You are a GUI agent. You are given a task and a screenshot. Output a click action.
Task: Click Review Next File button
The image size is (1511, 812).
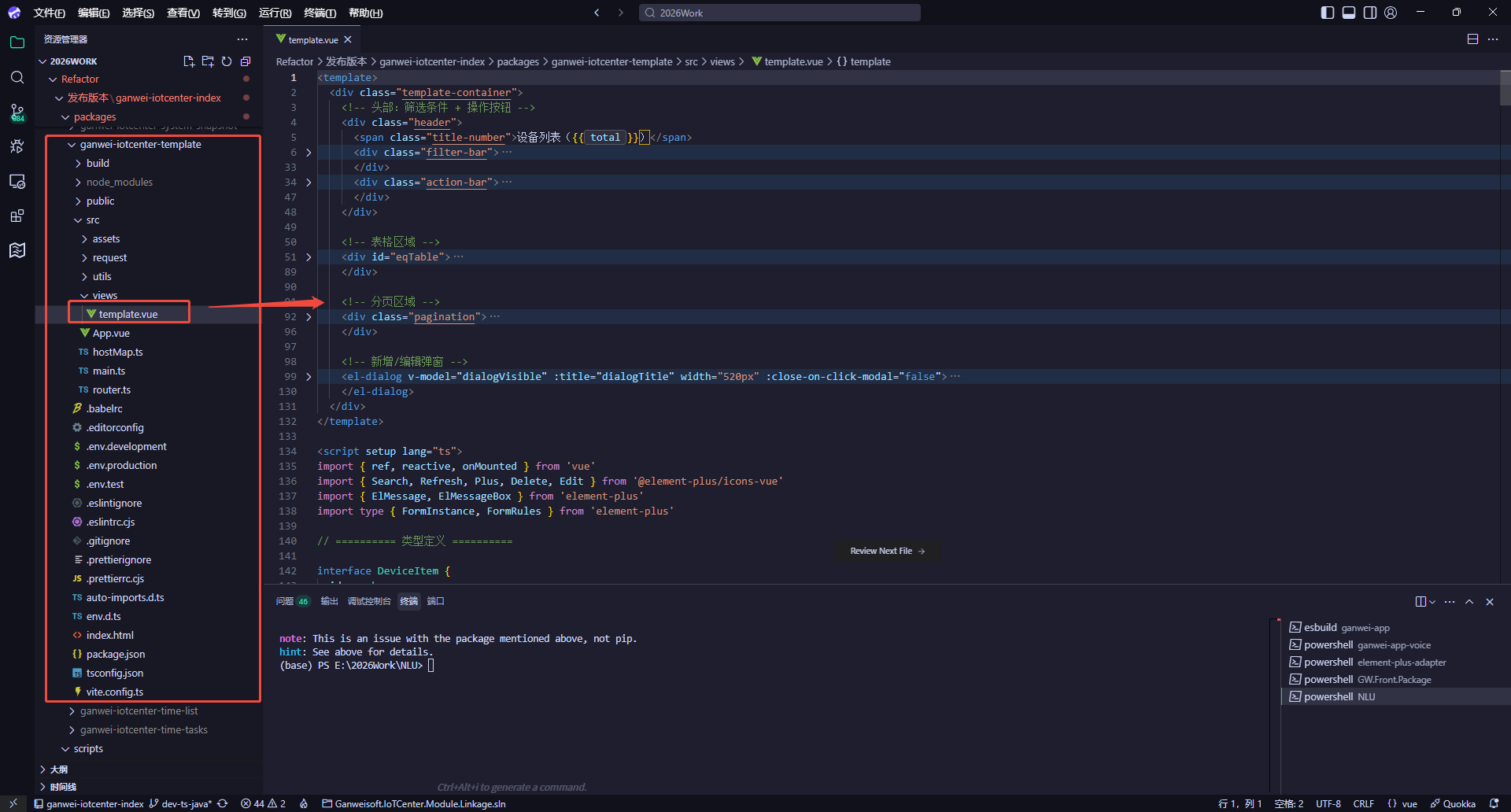[887, 551]
